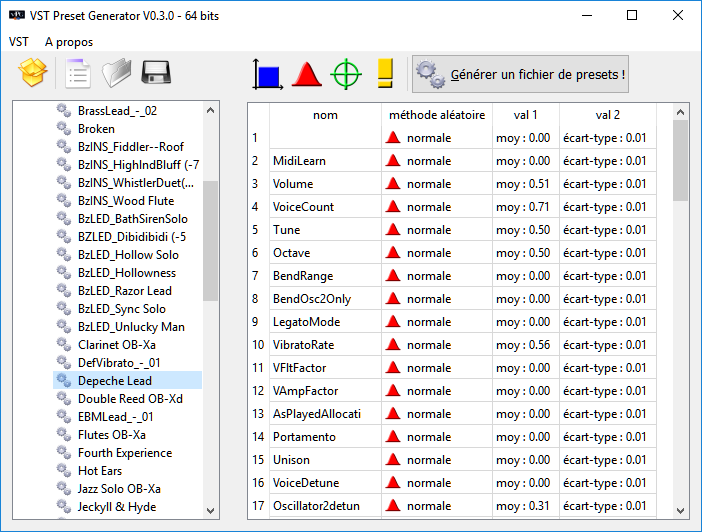Viewport: 702px width, 532px height.
Task: Click 'Générer un fichier de presets !' button
Action: pos(520,74)
